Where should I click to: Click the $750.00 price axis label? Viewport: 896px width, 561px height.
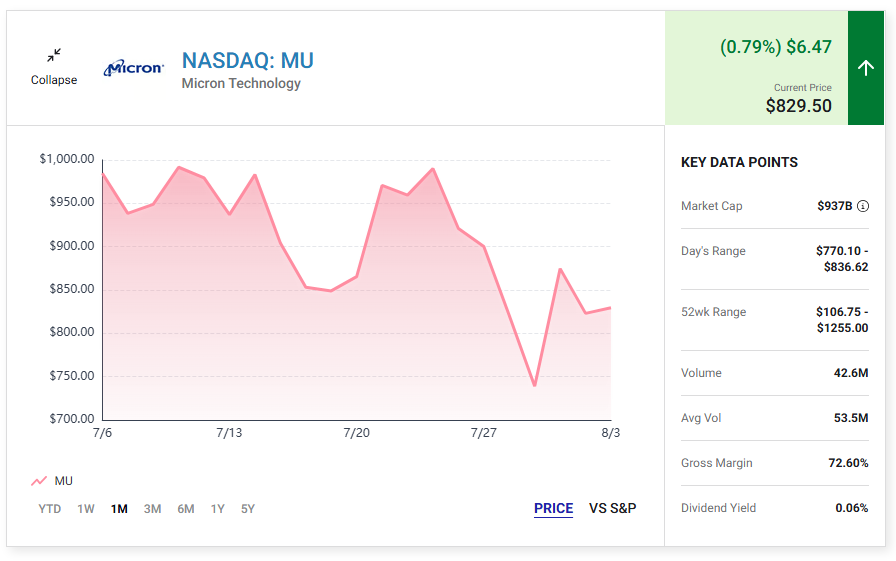(72, 376)
